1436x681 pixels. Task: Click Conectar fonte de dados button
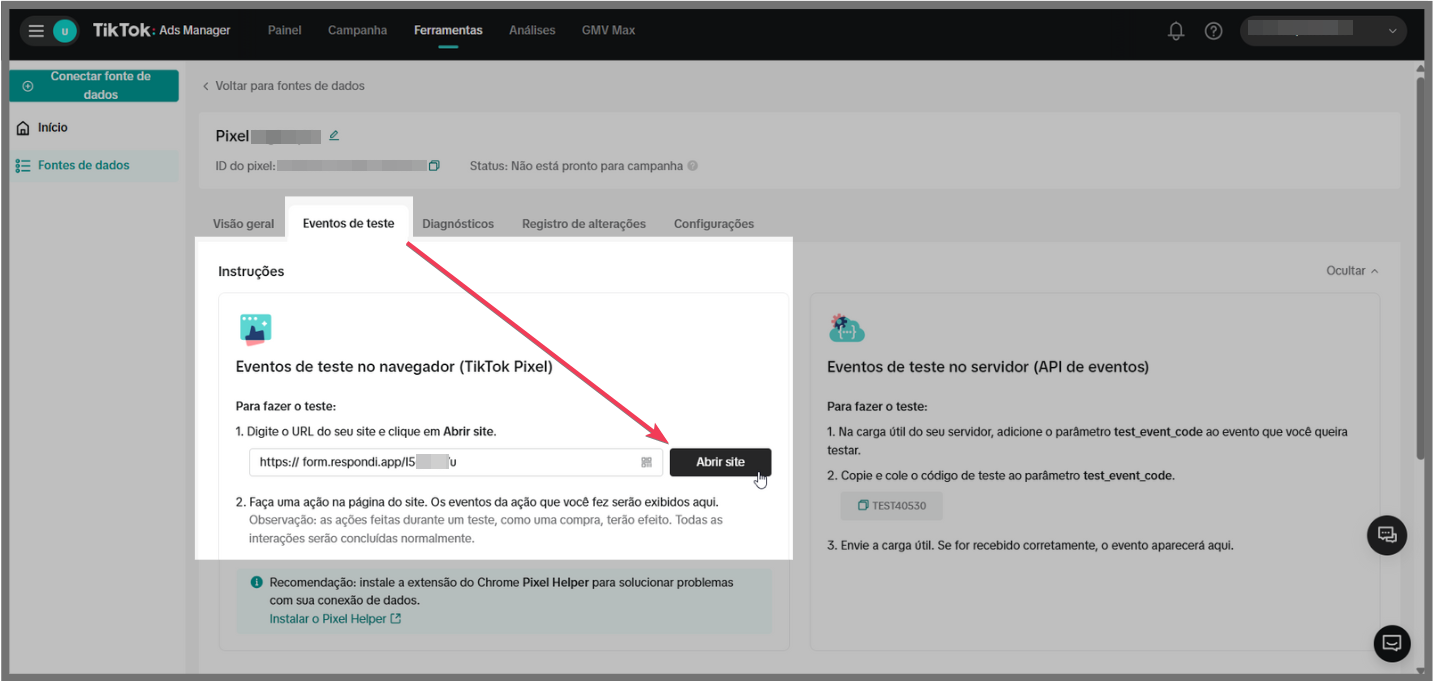tap(94, 86)
